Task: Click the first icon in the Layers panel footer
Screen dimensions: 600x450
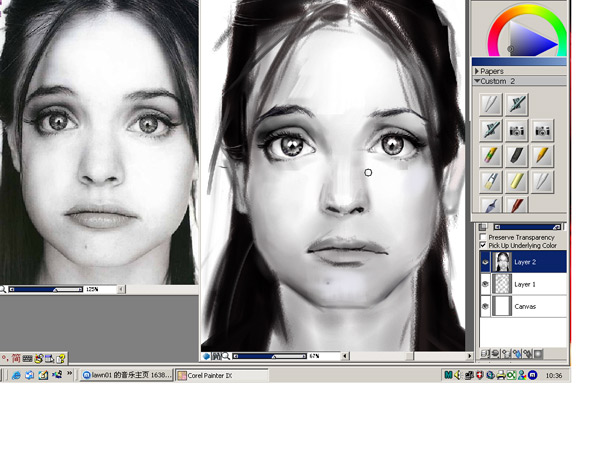Action: [485, 354]
